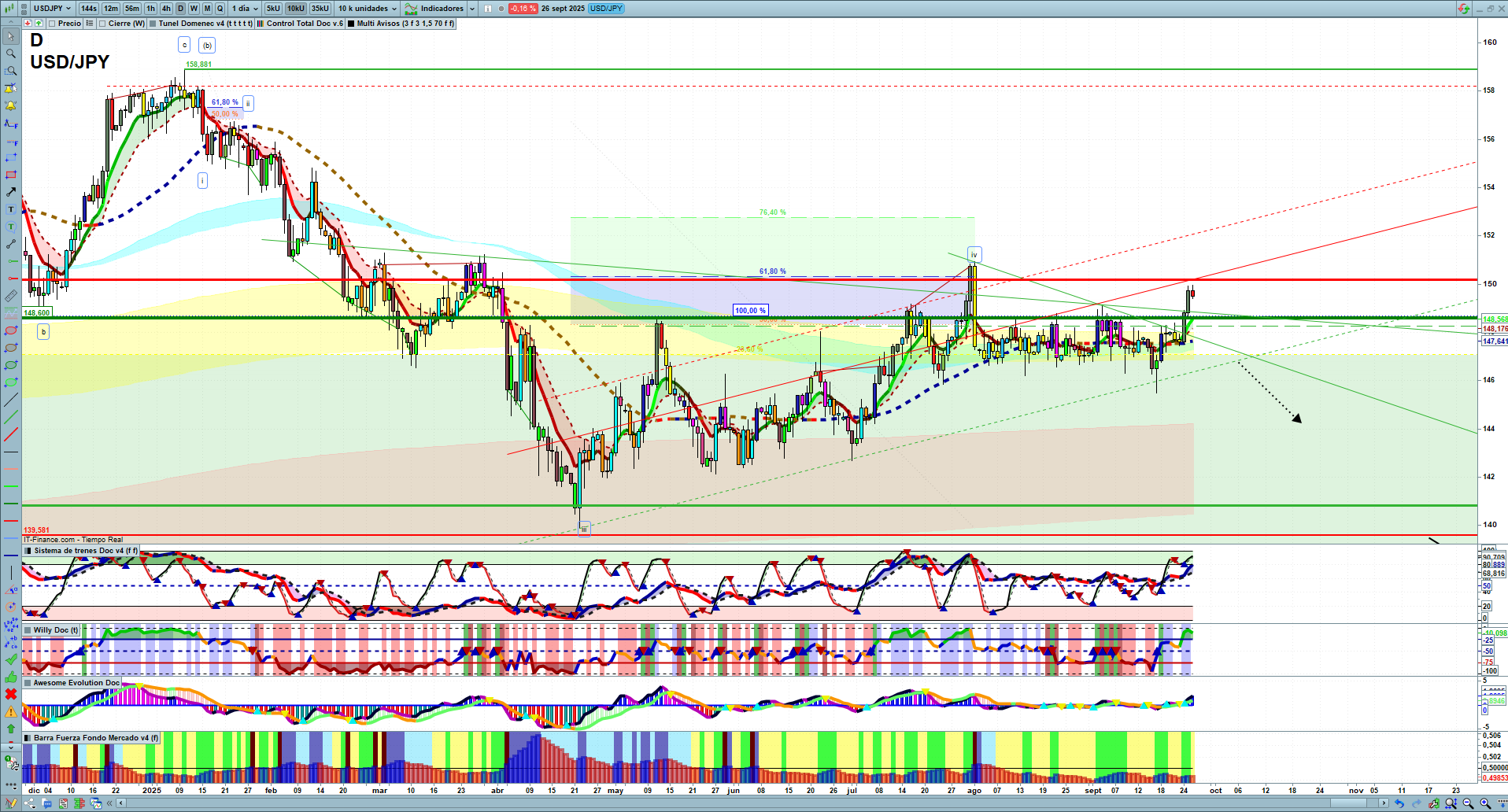
Task: Select the magnifying glass zoom tool
Action: 11,54
